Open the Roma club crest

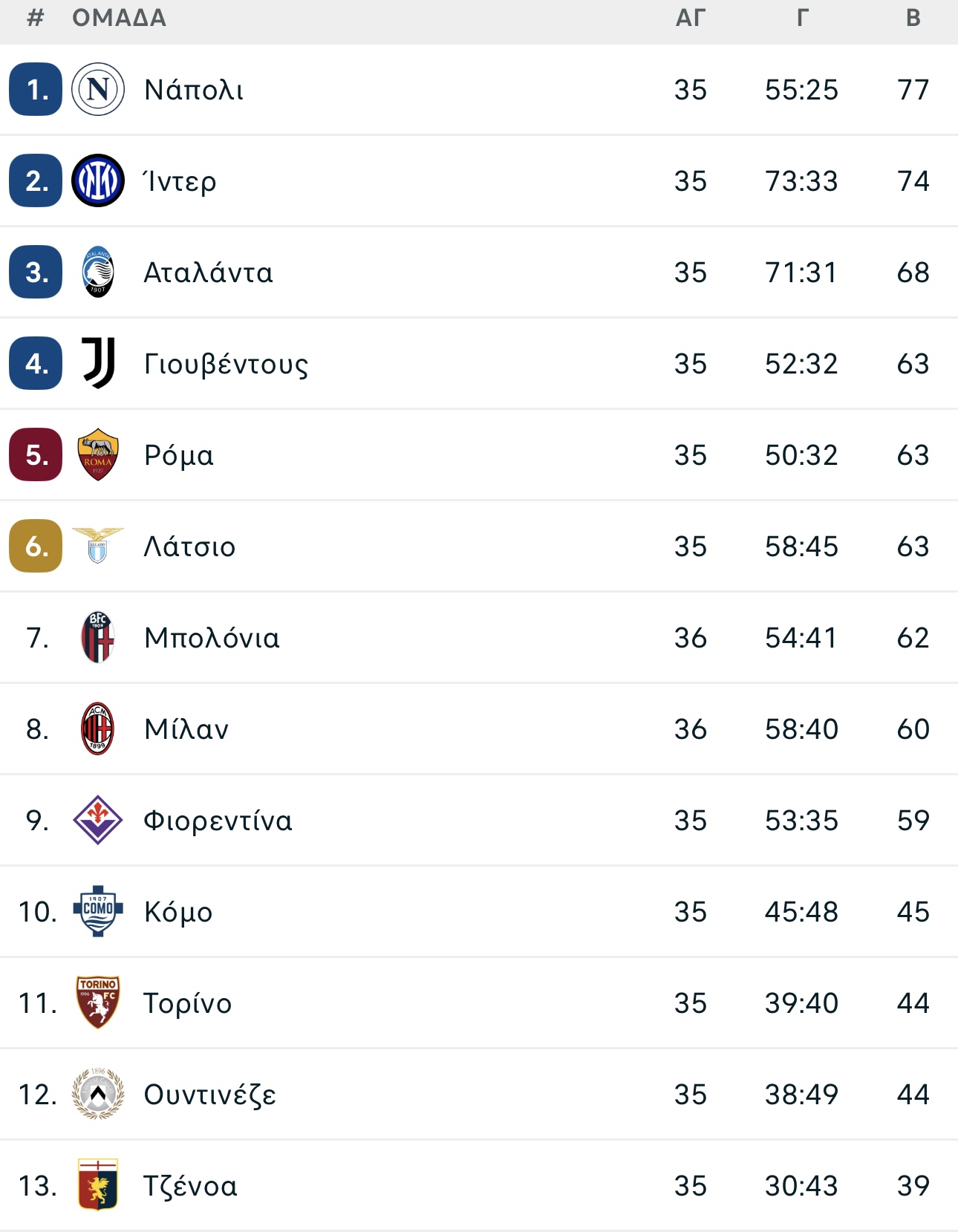(x=98, y=454)
